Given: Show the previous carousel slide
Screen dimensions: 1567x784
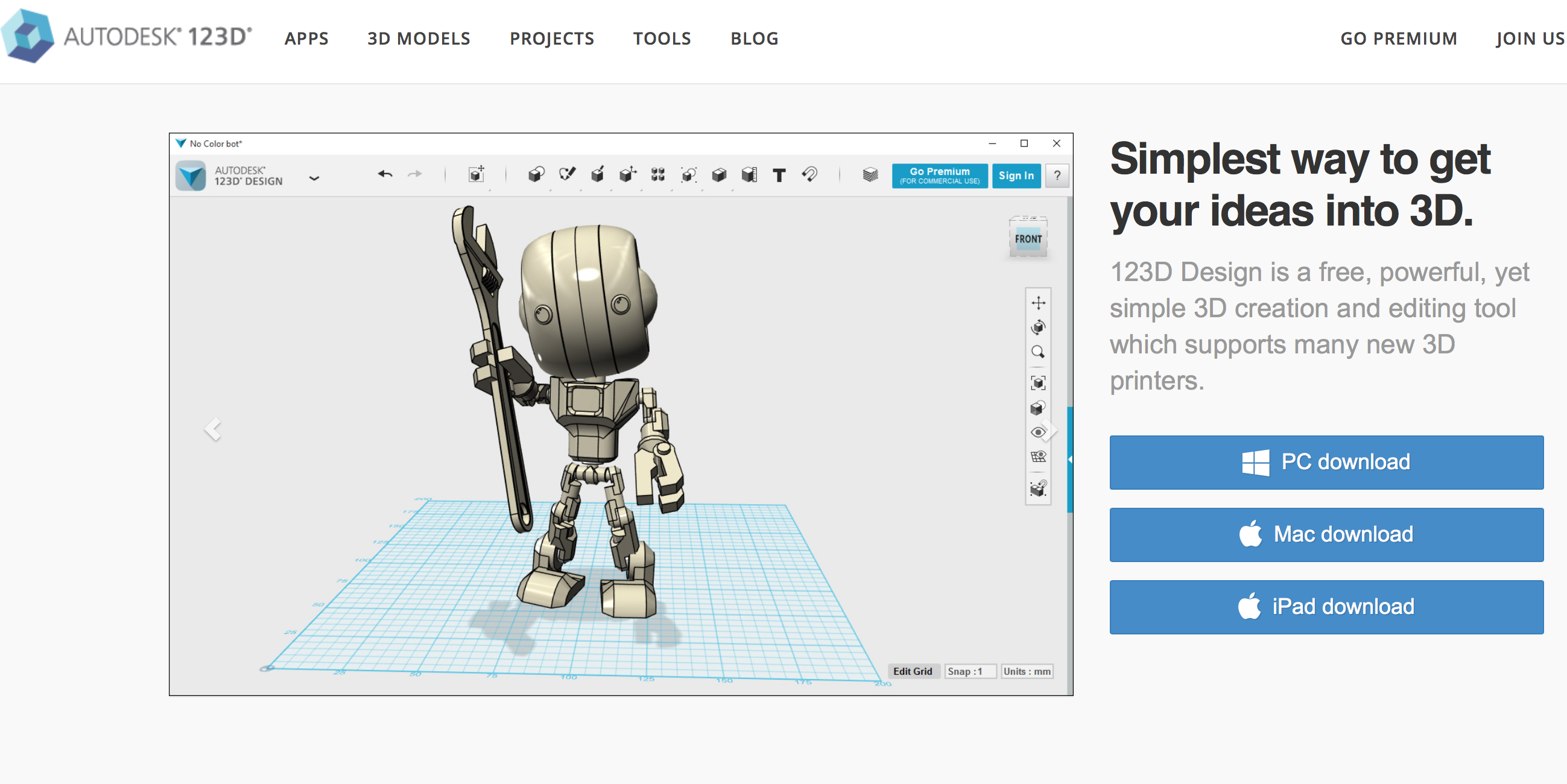Looking at the screenshot, I should (x=212, y=429).
